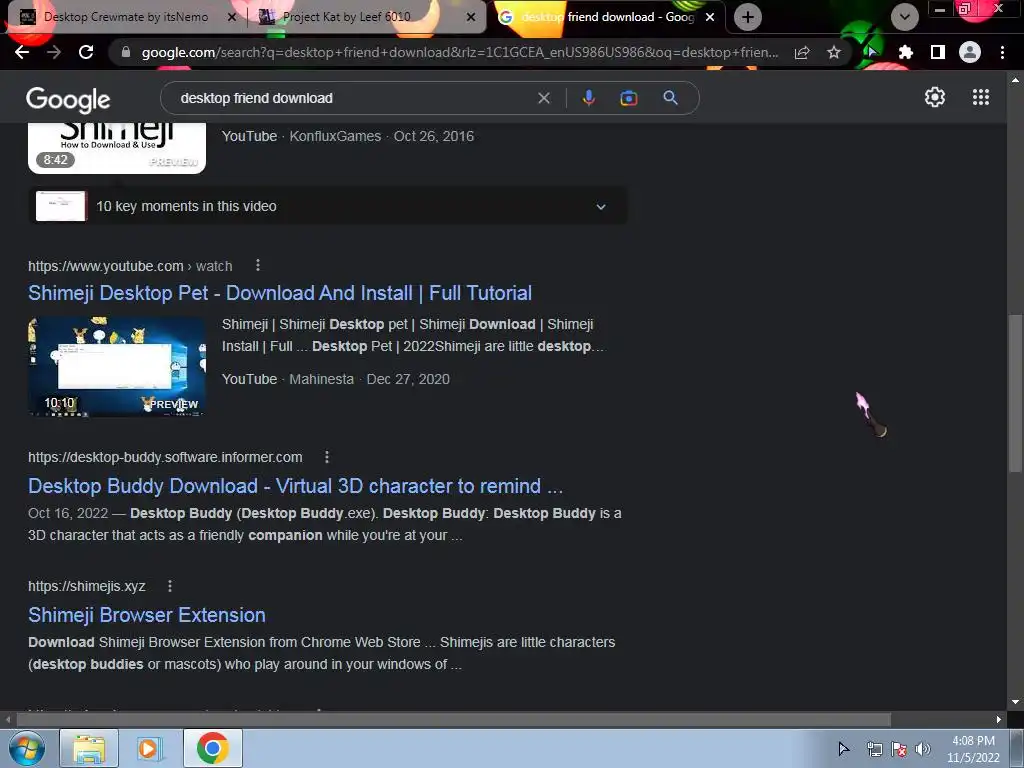The height and width of the screenshot is (768, 1024).
Task: Open the tab search dropdown arrow
Action: pos(904,17)
